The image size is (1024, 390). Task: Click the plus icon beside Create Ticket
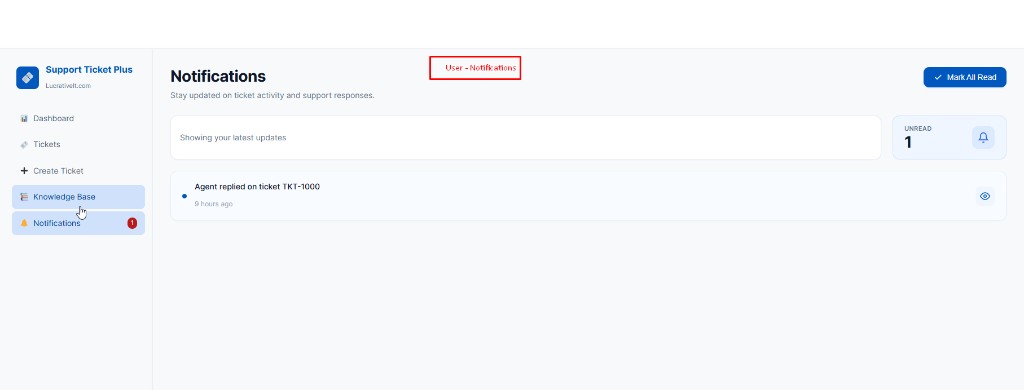24,171
